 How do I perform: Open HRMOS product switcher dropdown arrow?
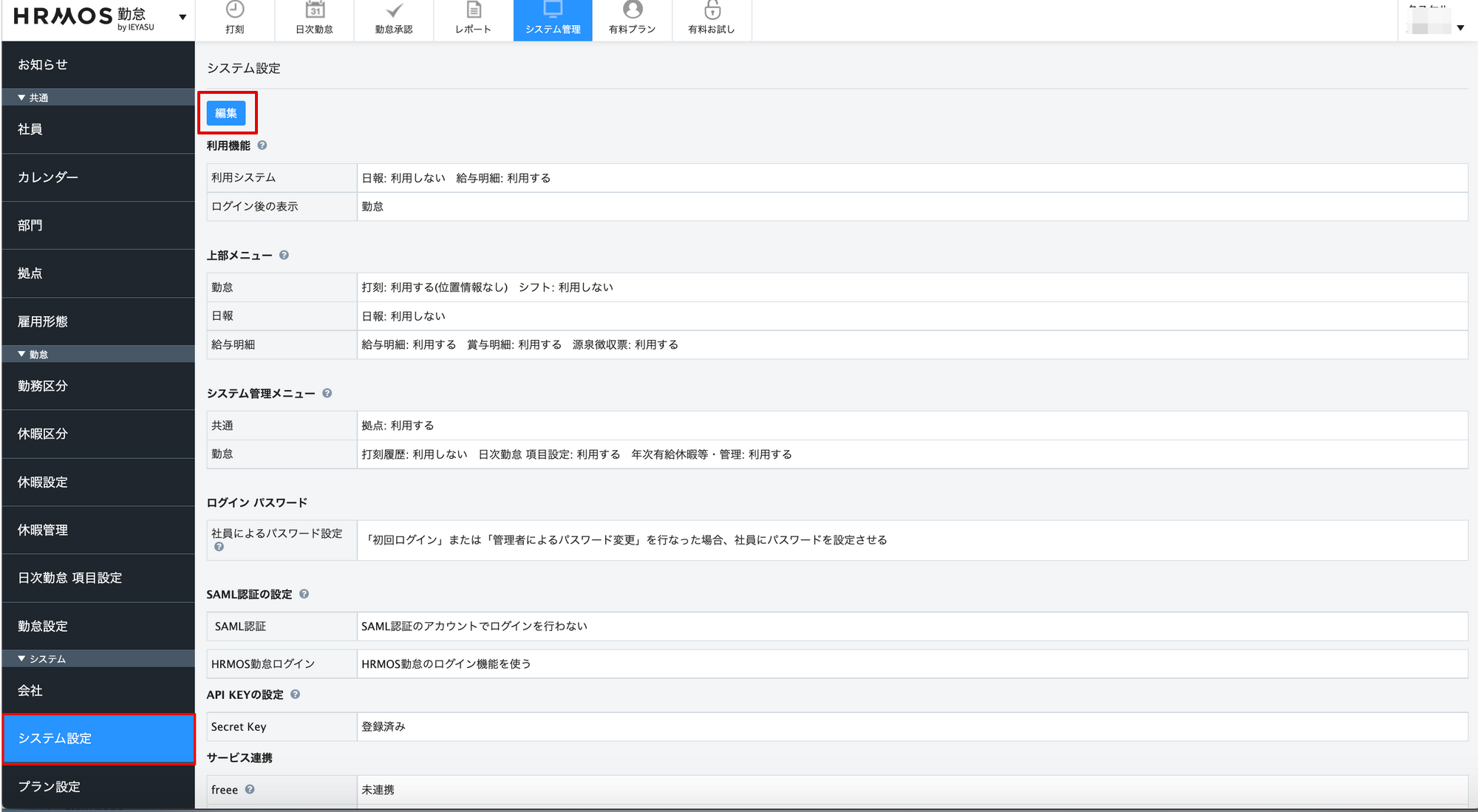183,18
